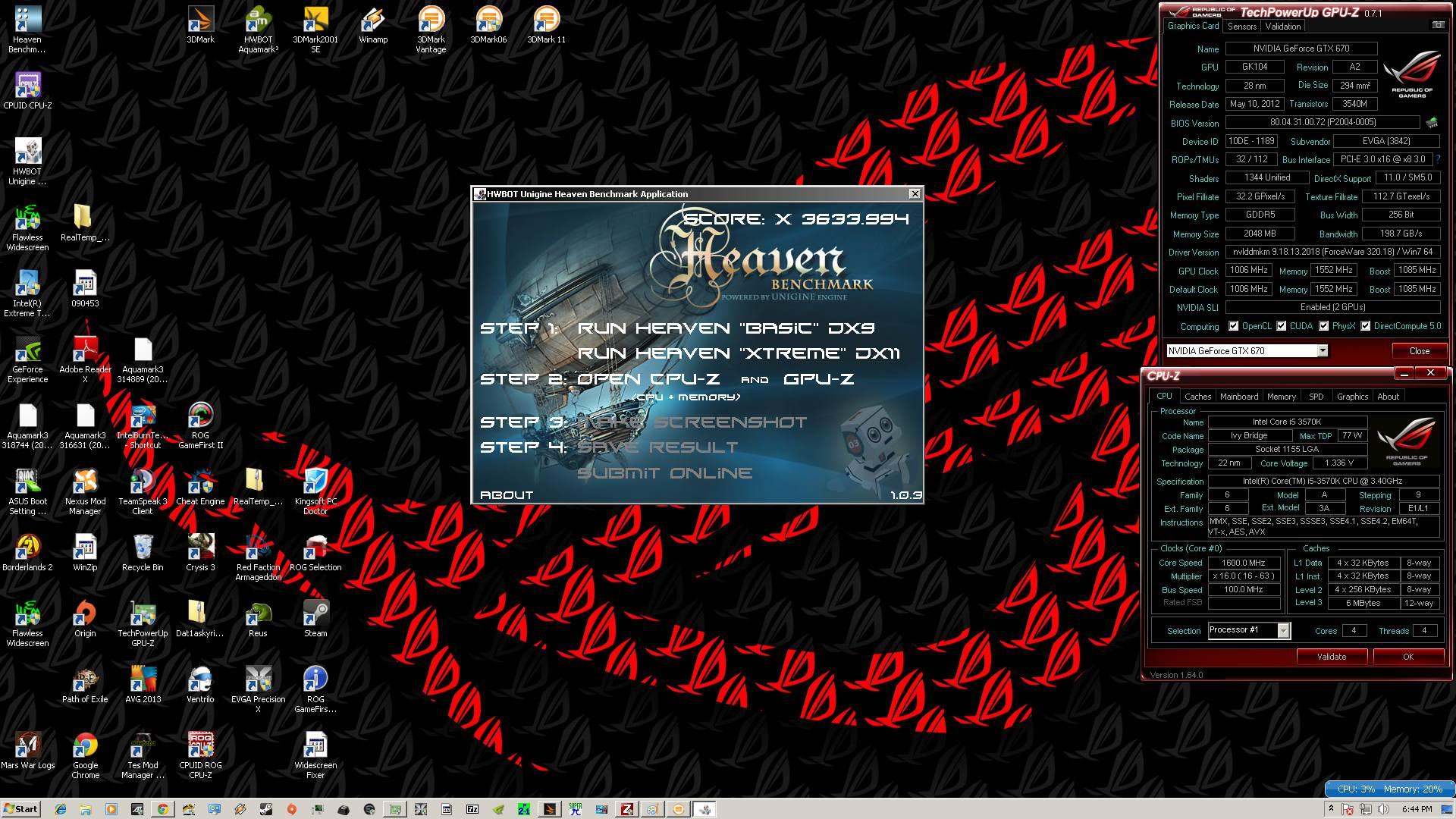
Task: Launch 3DMark 11 from desktop
Action: pyautogui.click(x=546, y=24)
